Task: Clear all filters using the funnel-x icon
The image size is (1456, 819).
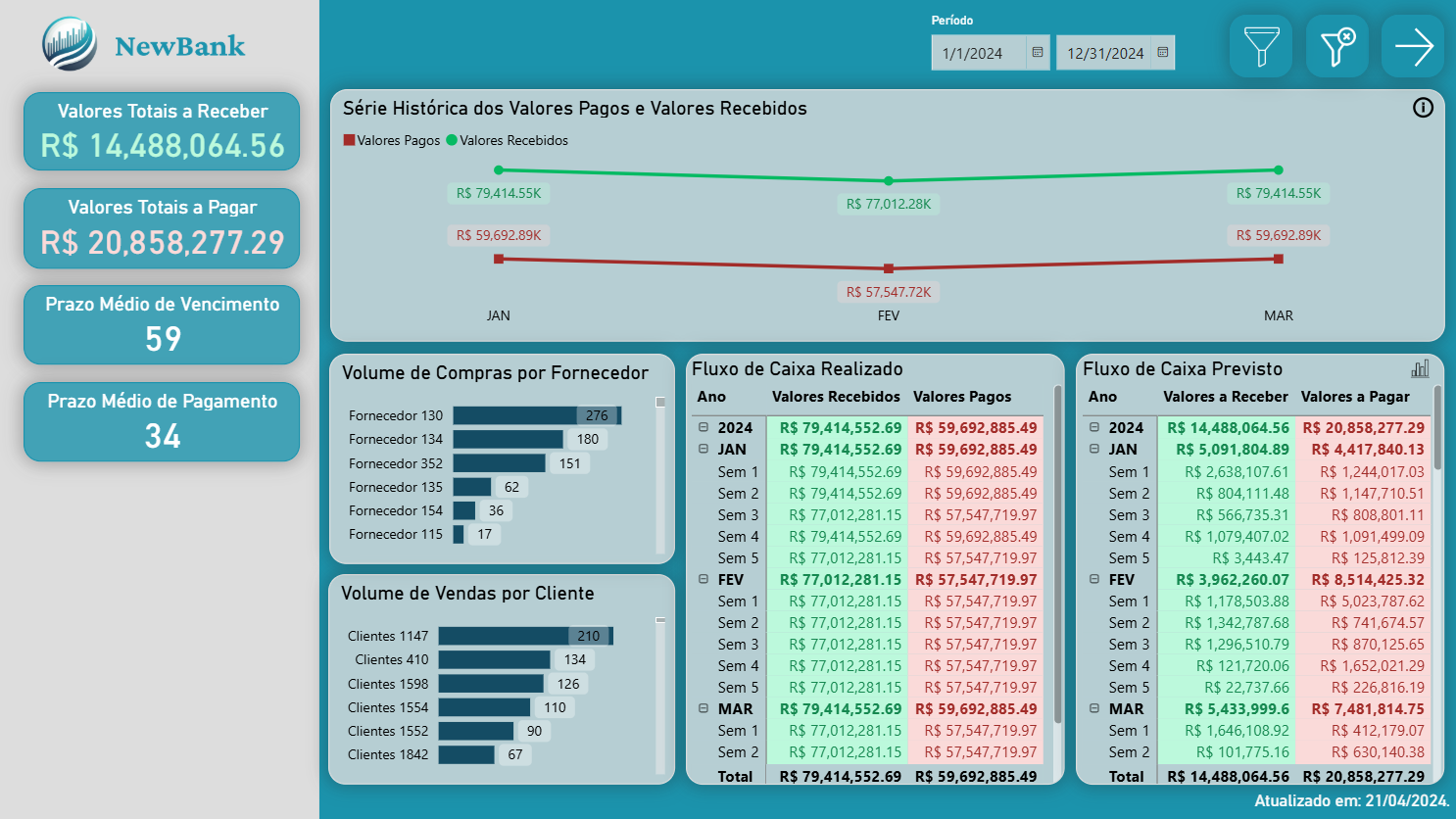Action: pyautogui.click(x=1336, y=45)
